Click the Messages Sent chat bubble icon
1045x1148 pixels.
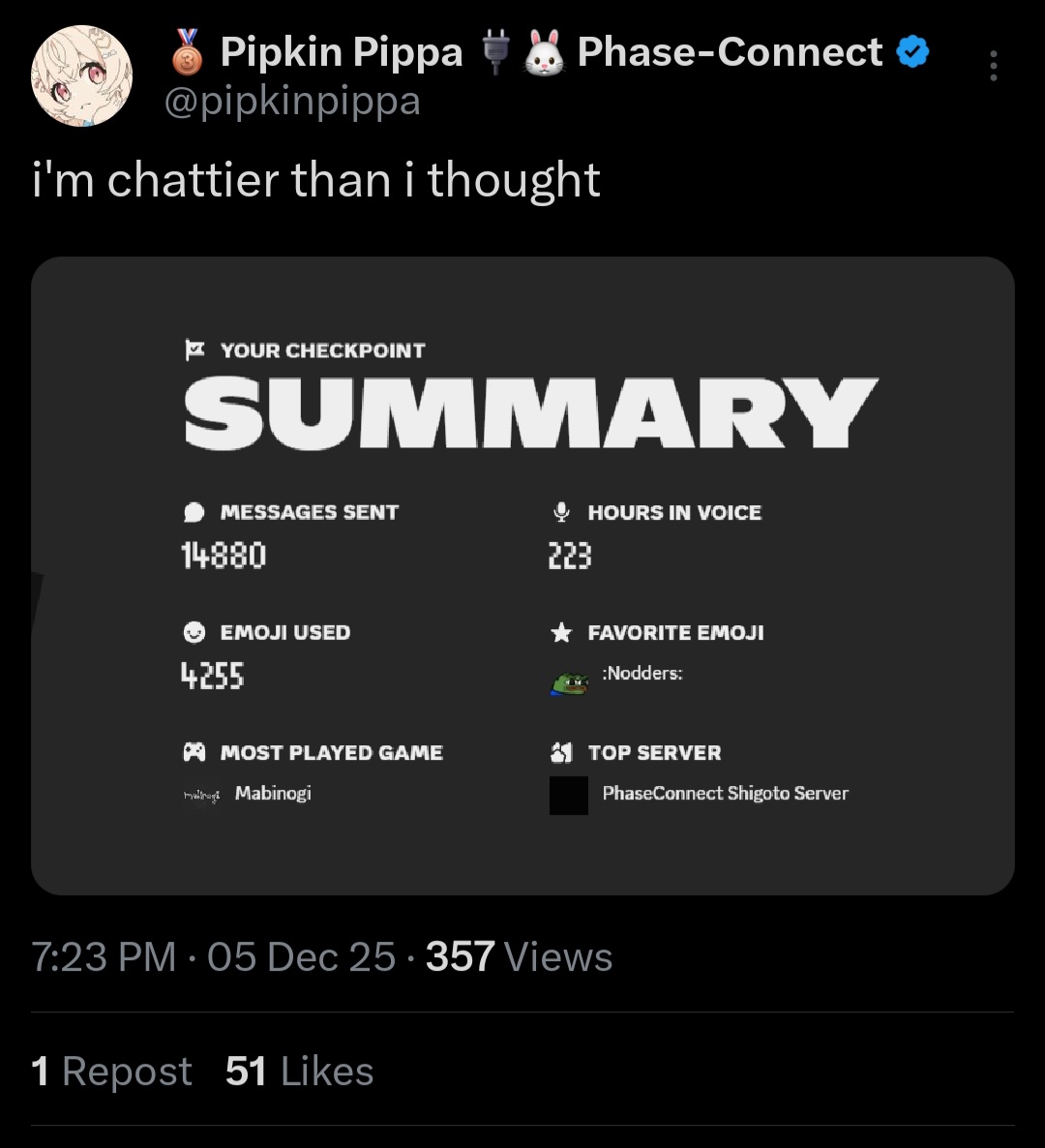click(x=194, y=512)
